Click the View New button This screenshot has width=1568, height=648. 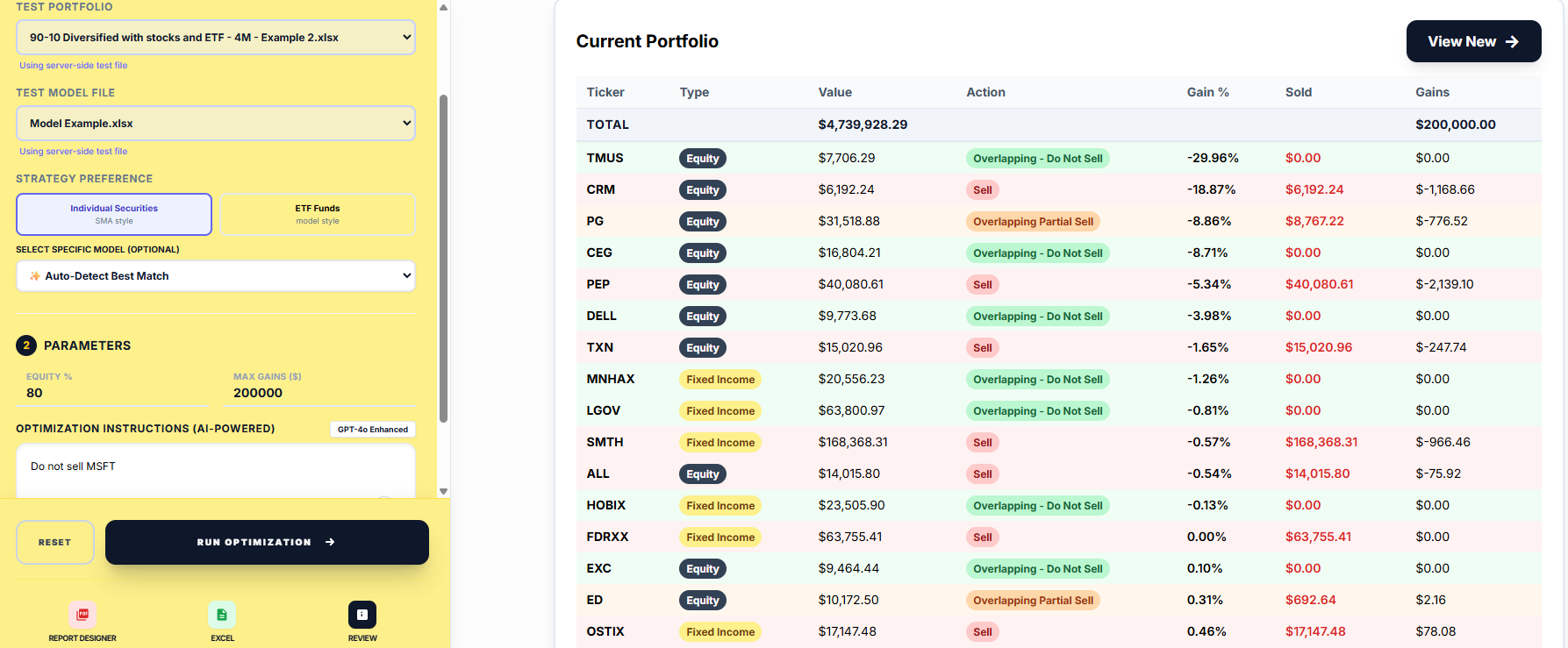point(1473,41)
